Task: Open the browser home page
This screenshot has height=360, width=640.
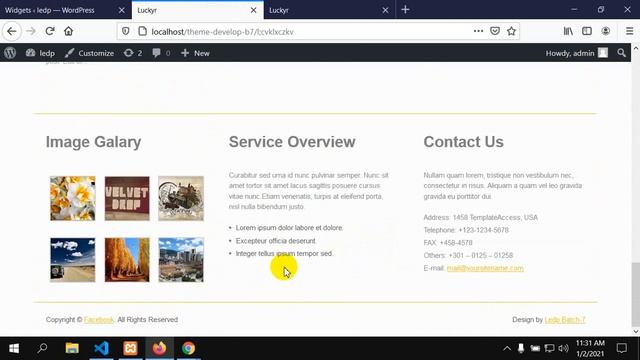Action: coord(68,31)
